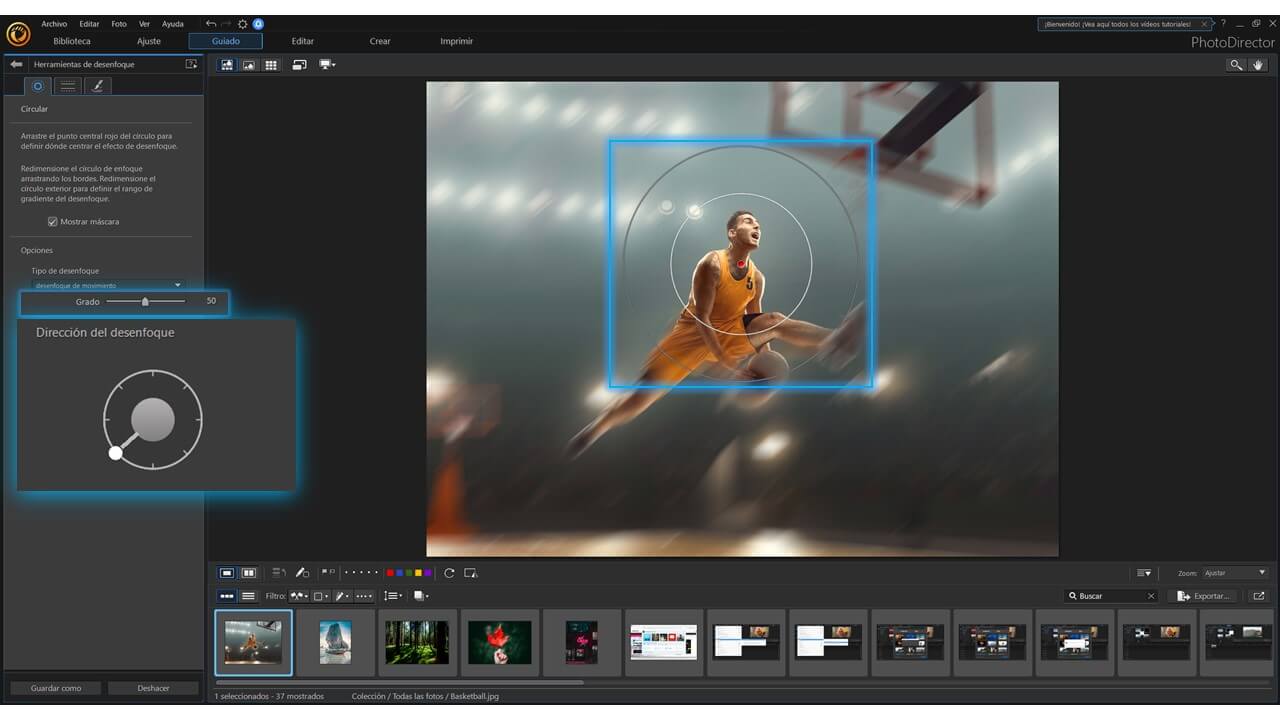Image resolution: width=1280 pixels, height=720 pixels.
Task: Click the undo arrow in the top bar
Action: point(210,24)
